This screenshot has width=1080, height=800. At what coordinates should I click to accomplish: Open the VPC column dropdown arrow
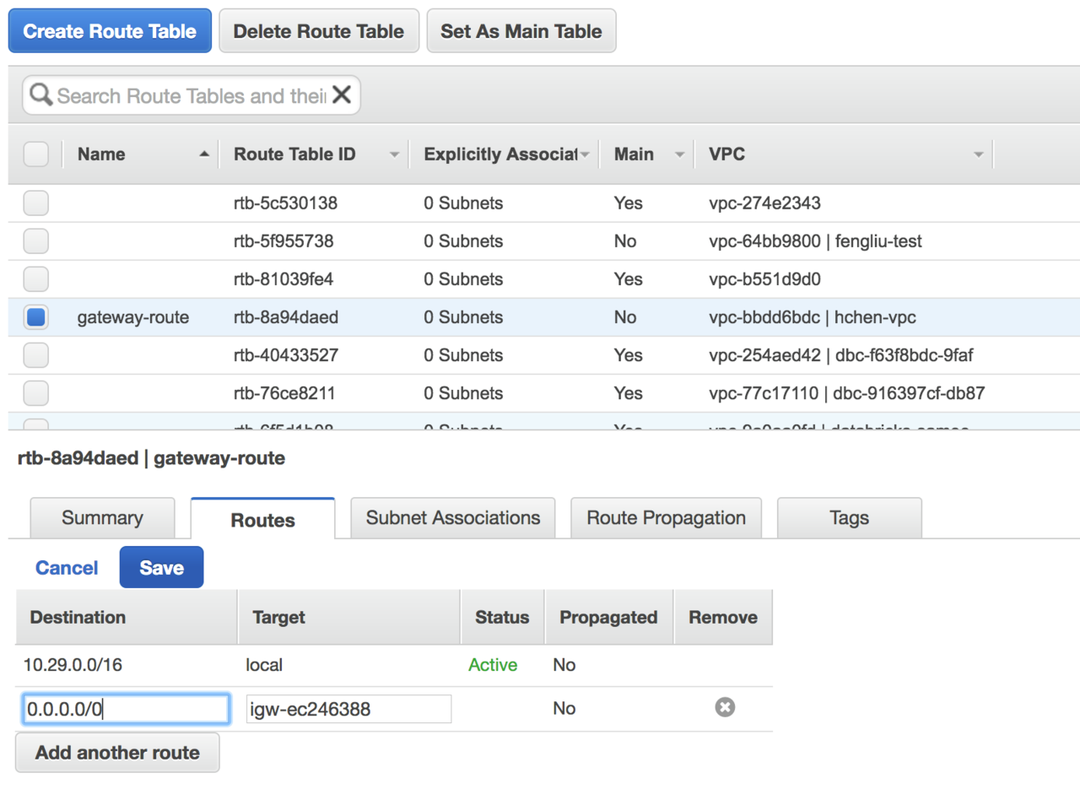click(x=978, y=155)
